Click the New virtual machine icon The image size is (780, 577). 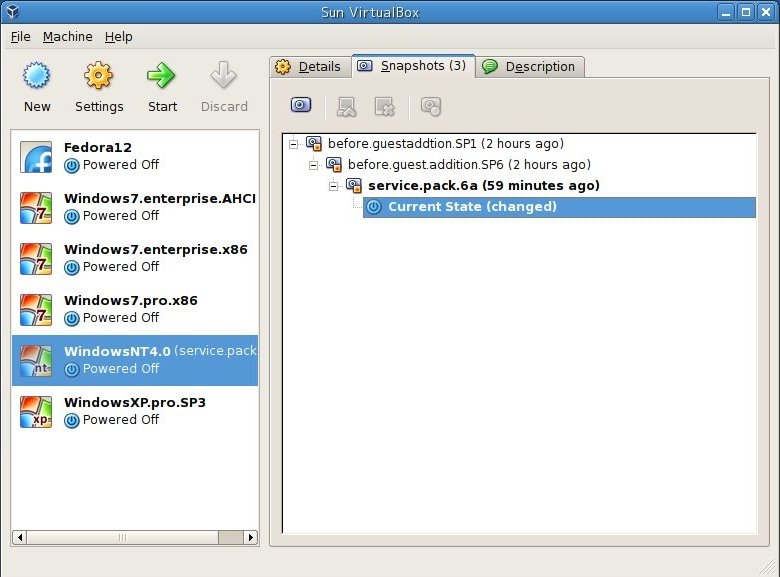click(36, 75)
